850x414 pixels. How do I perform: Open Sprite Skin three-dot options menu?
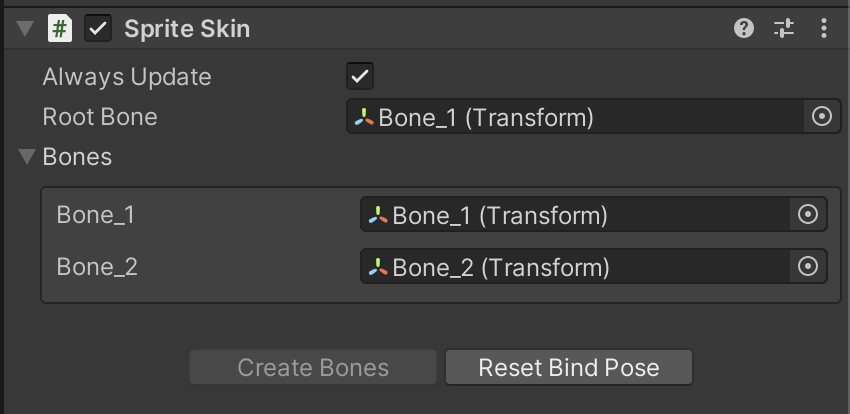tap(824, 29)
